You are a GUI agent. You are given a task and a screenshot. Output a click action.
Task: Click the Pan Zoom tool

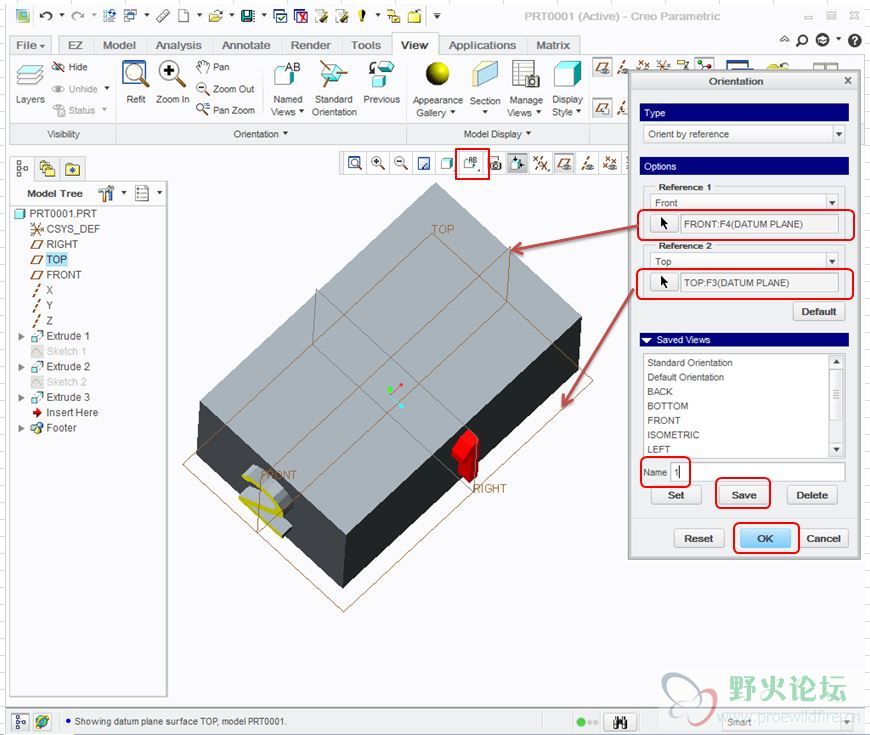click(225, 110)
